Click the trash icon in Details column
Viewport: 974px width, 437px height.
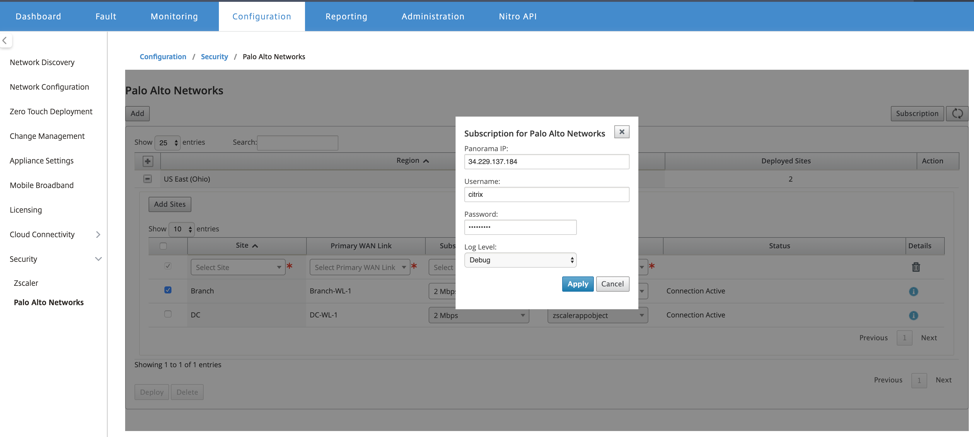click(x=915, y=267)
